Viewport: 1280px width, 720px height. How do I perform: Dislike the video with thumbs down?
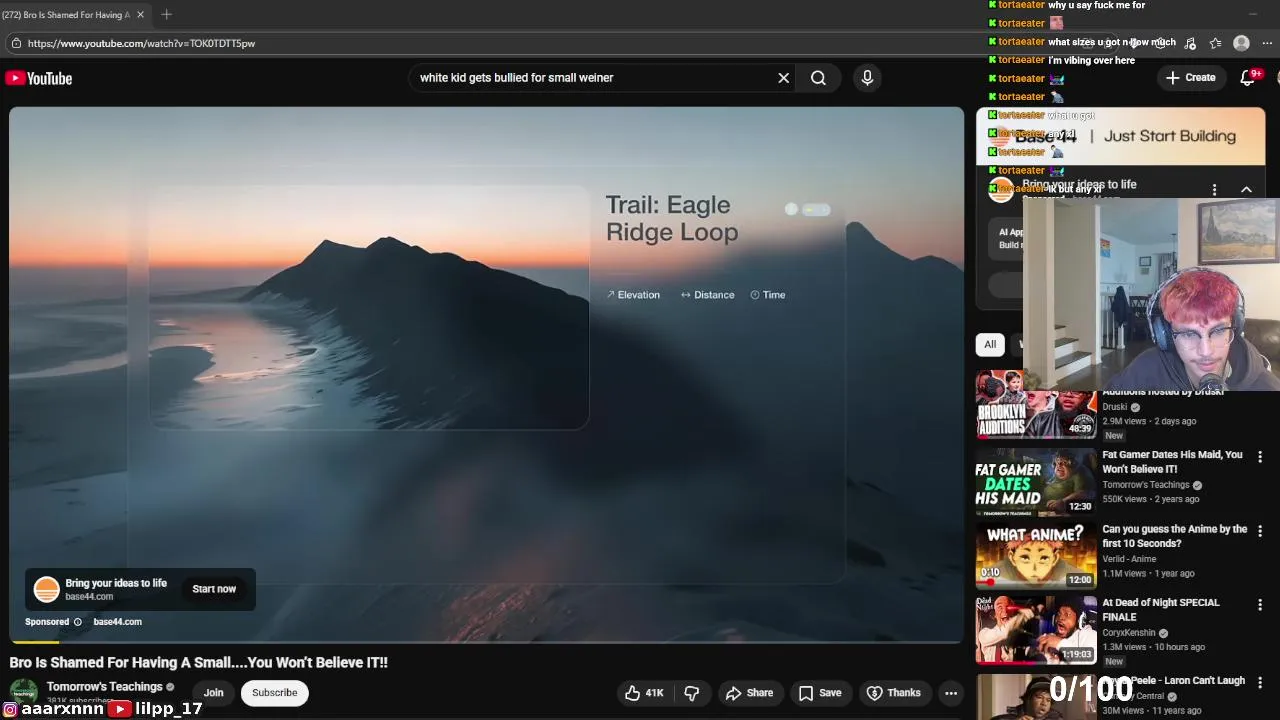point(691,693)
